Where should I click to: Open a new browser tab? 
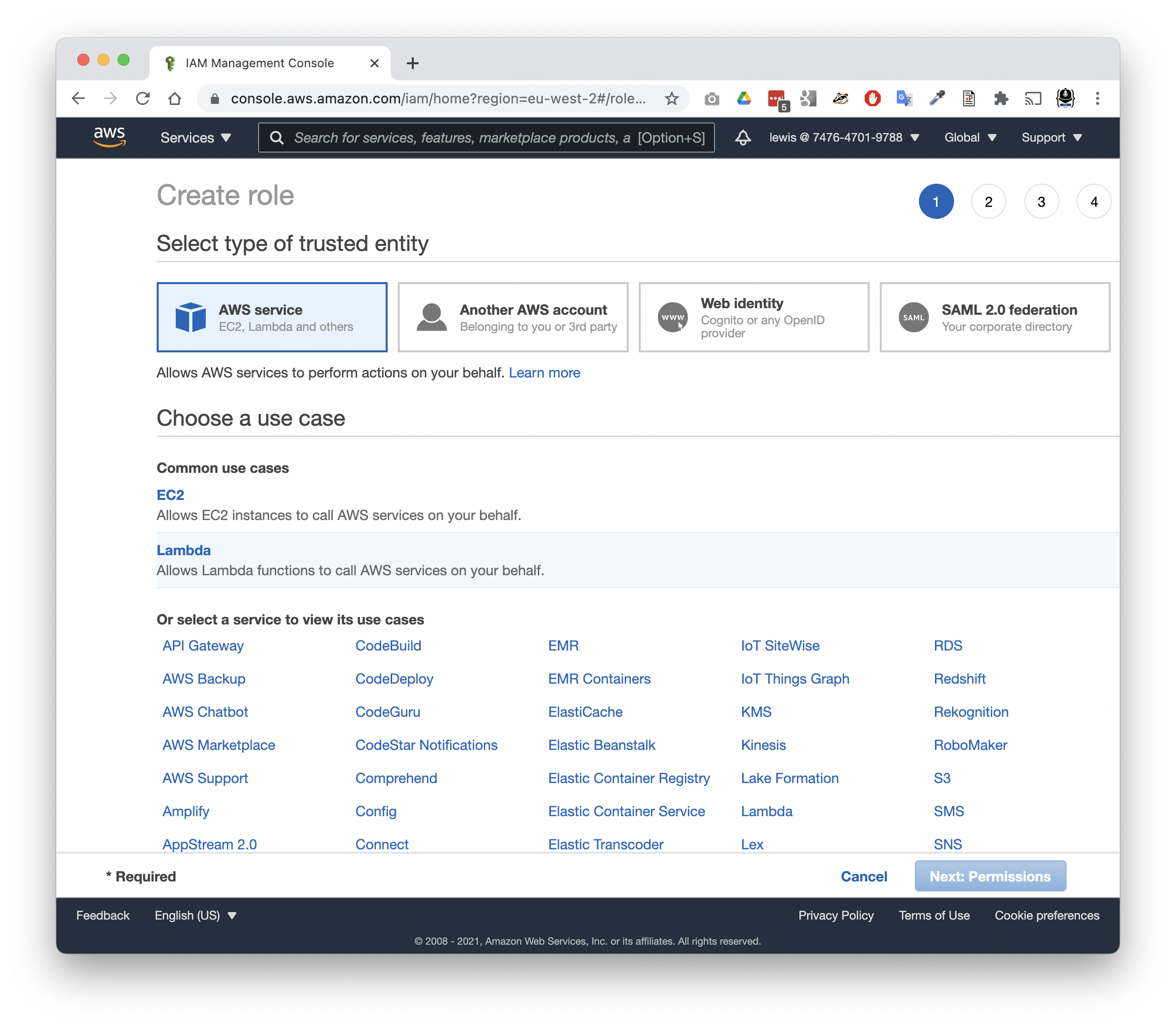(412, 63)
